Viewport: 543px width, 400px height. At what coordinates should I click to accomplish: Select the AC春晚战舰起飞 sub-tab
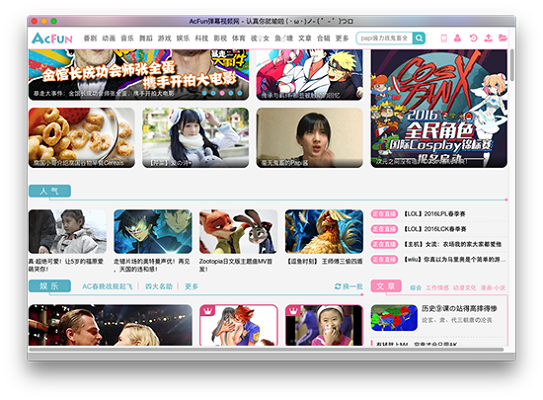pyautogui.click(x=107, y=286)
